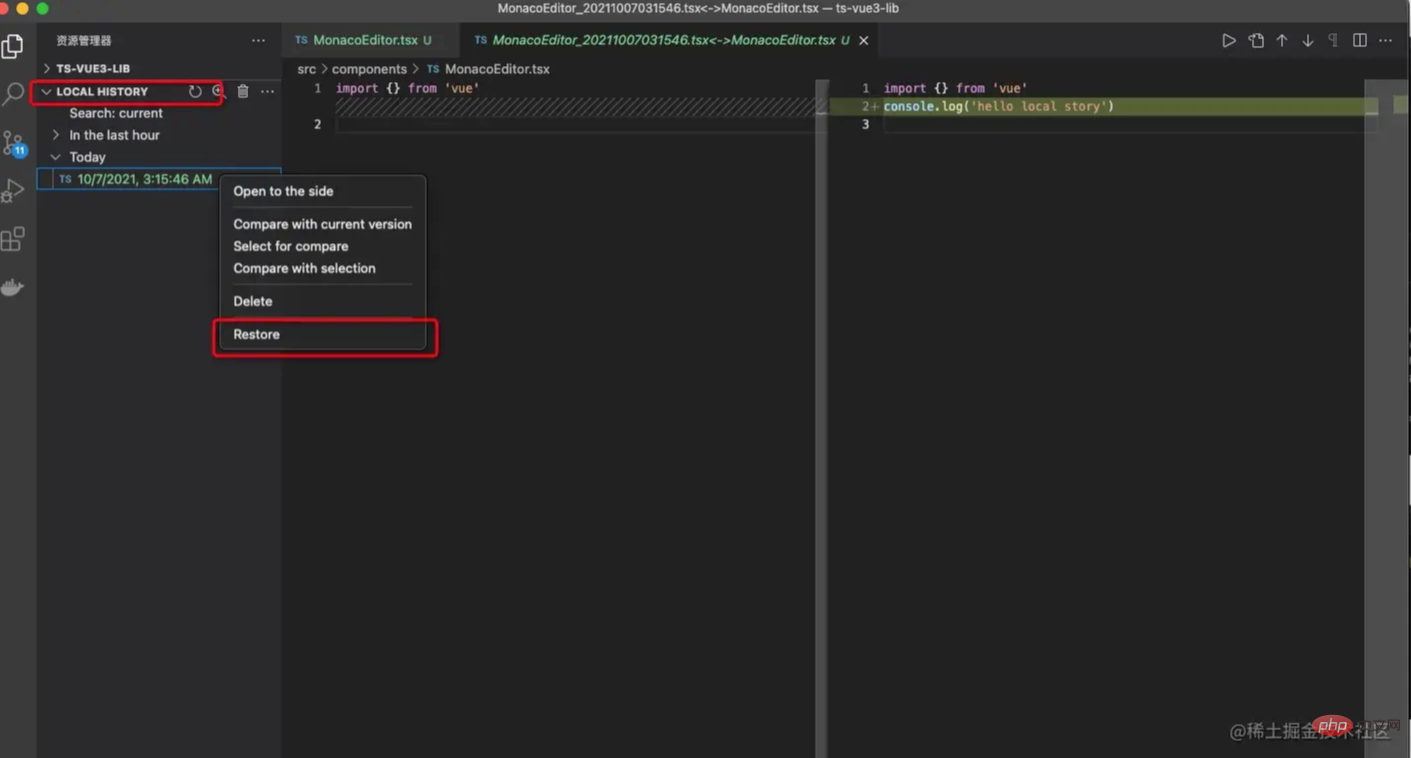Open the Run and Debug view
The image size is (1411, 758).
(13, 190)
